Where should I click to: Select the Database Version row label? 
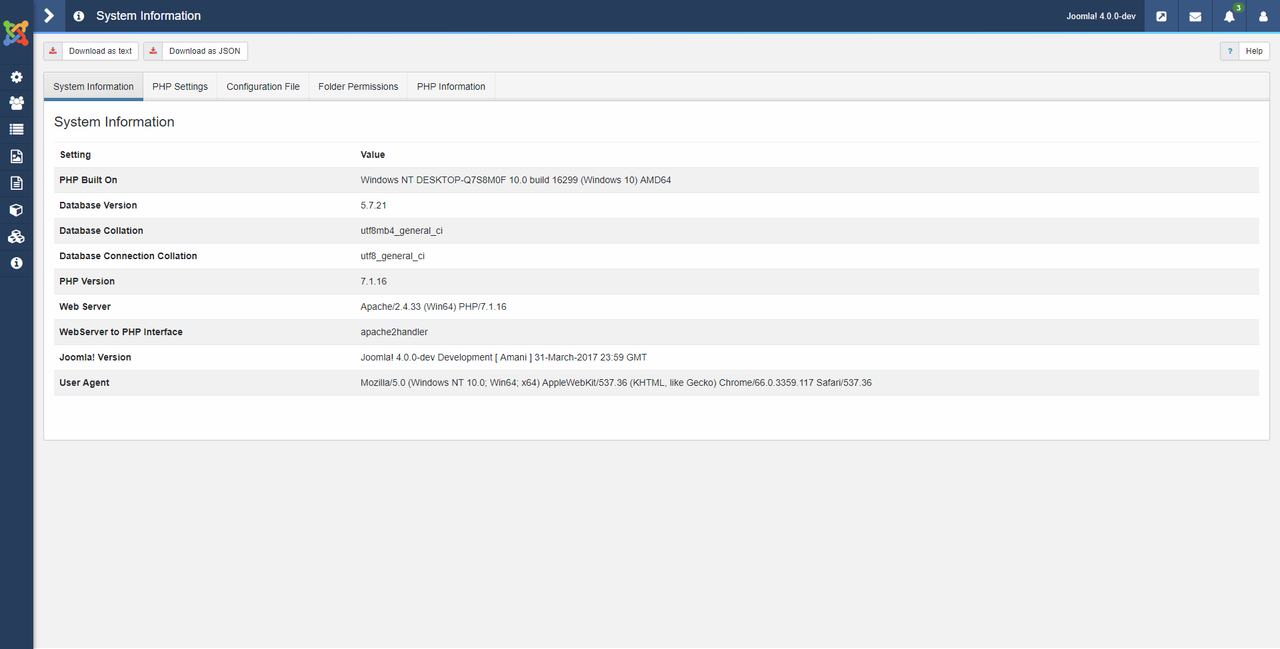click(x=98, y=205)
